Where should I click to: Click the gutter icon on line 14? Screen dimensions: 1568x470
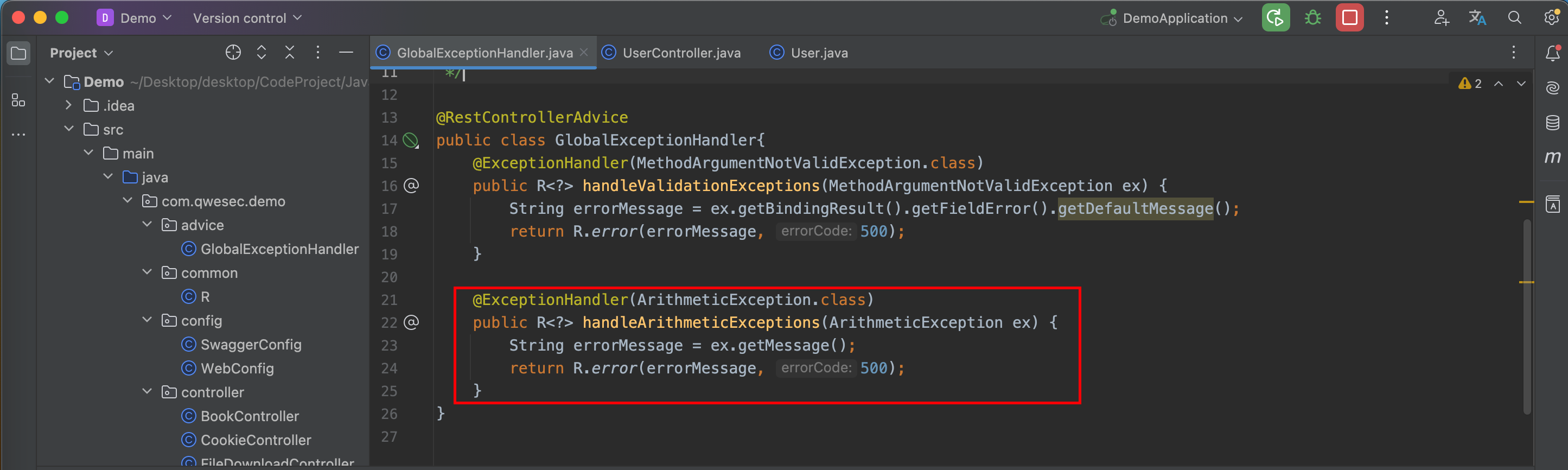(x=411, y=141)
